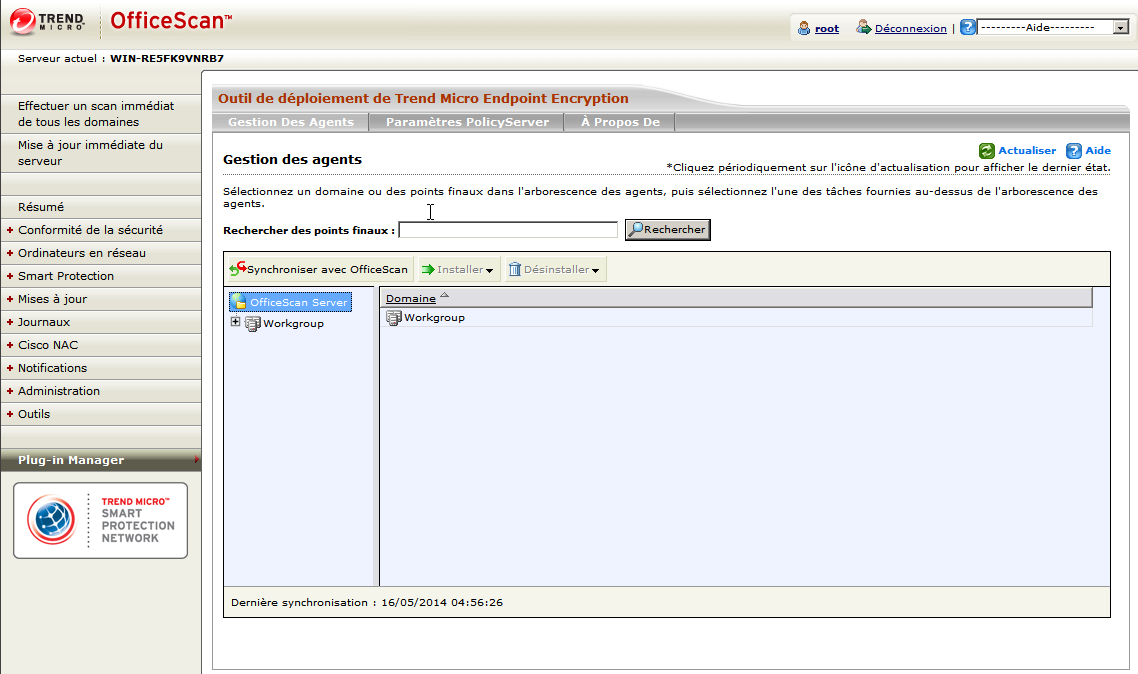Click the Smart Protection Network banner
Image resolution: width=1138 pixels, height=674 pixels.
tap(100, 520)
